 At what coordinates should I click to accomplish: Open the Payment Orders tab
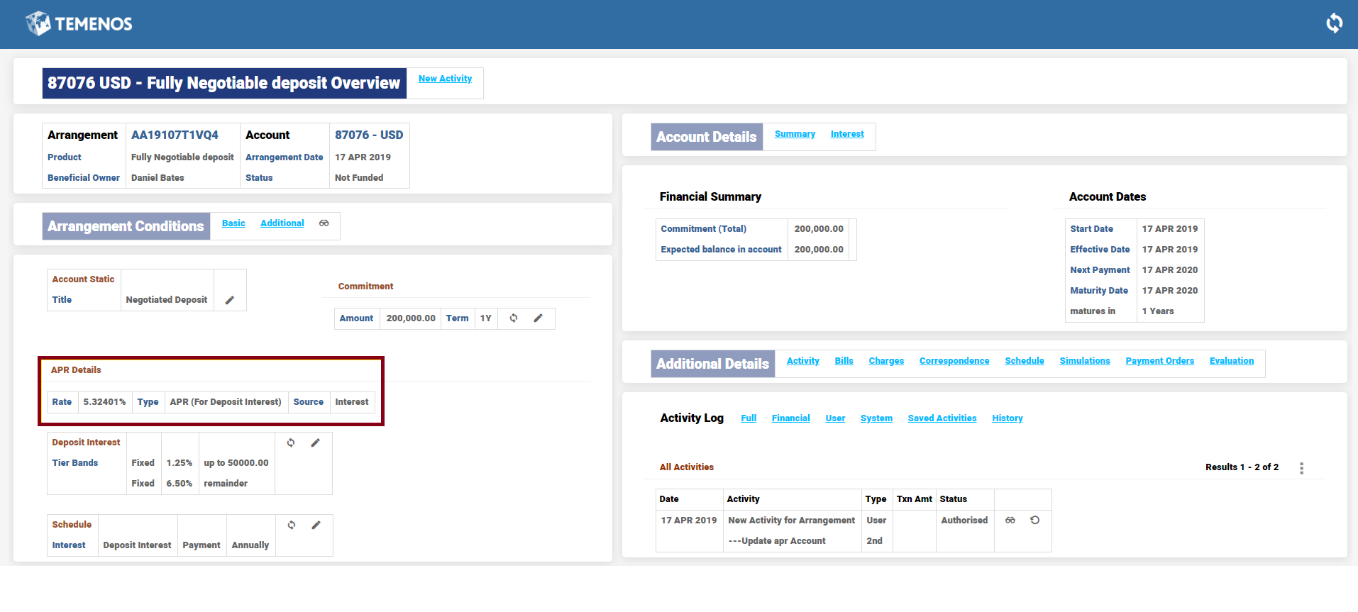1159,361
